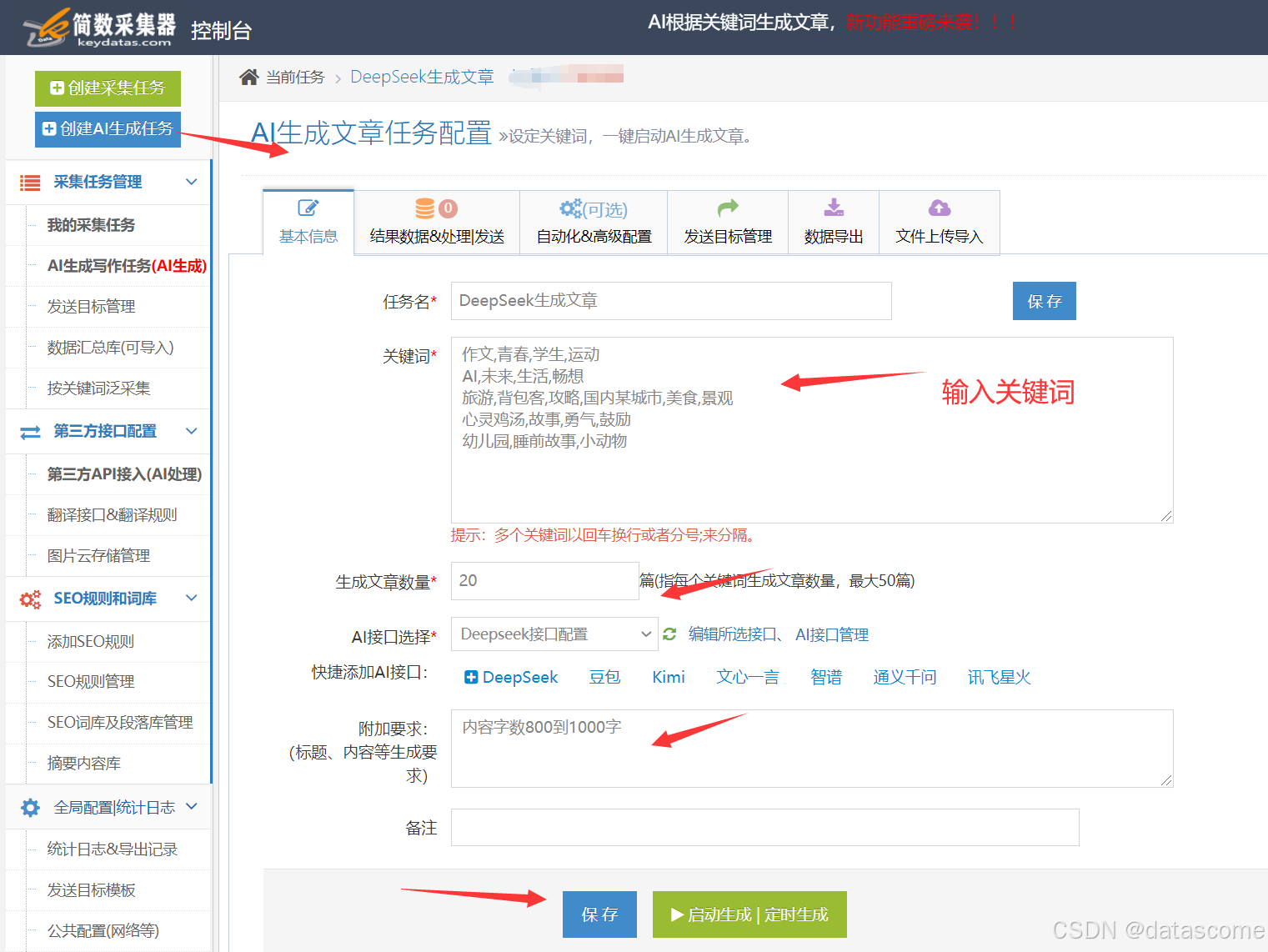Click the 编辑所选接口 link
Image resolution: width=1268 pixels, height=952 pixels.
(x=733, y=634)
